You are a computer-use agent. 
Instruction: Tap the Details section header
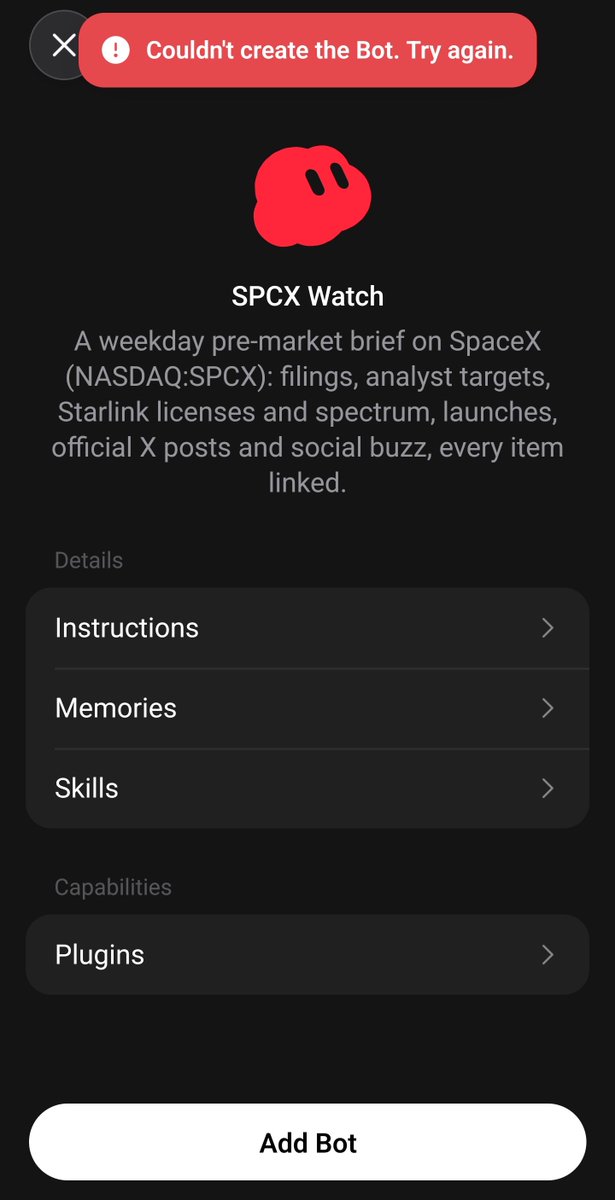pyautogui.click(x=89, y=560)
